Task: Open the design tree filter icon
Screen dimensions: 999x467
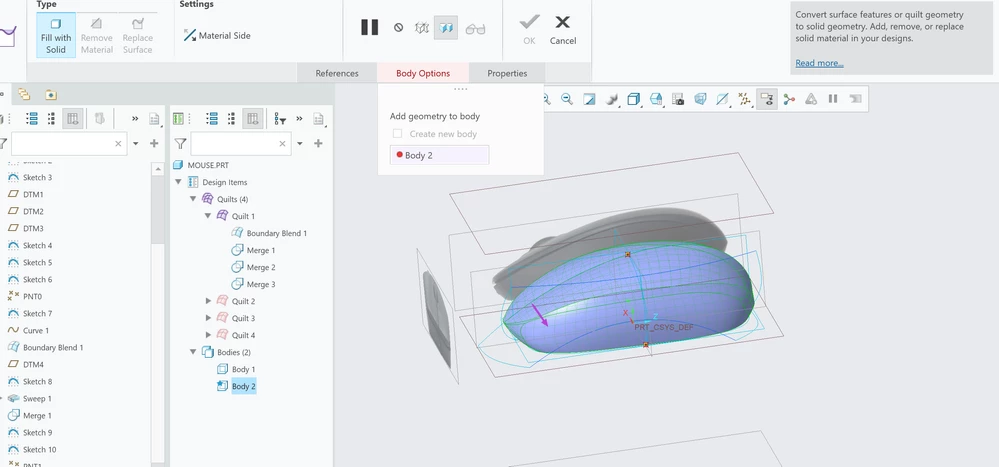Action: pyautogui.click(x=280, y=119)
